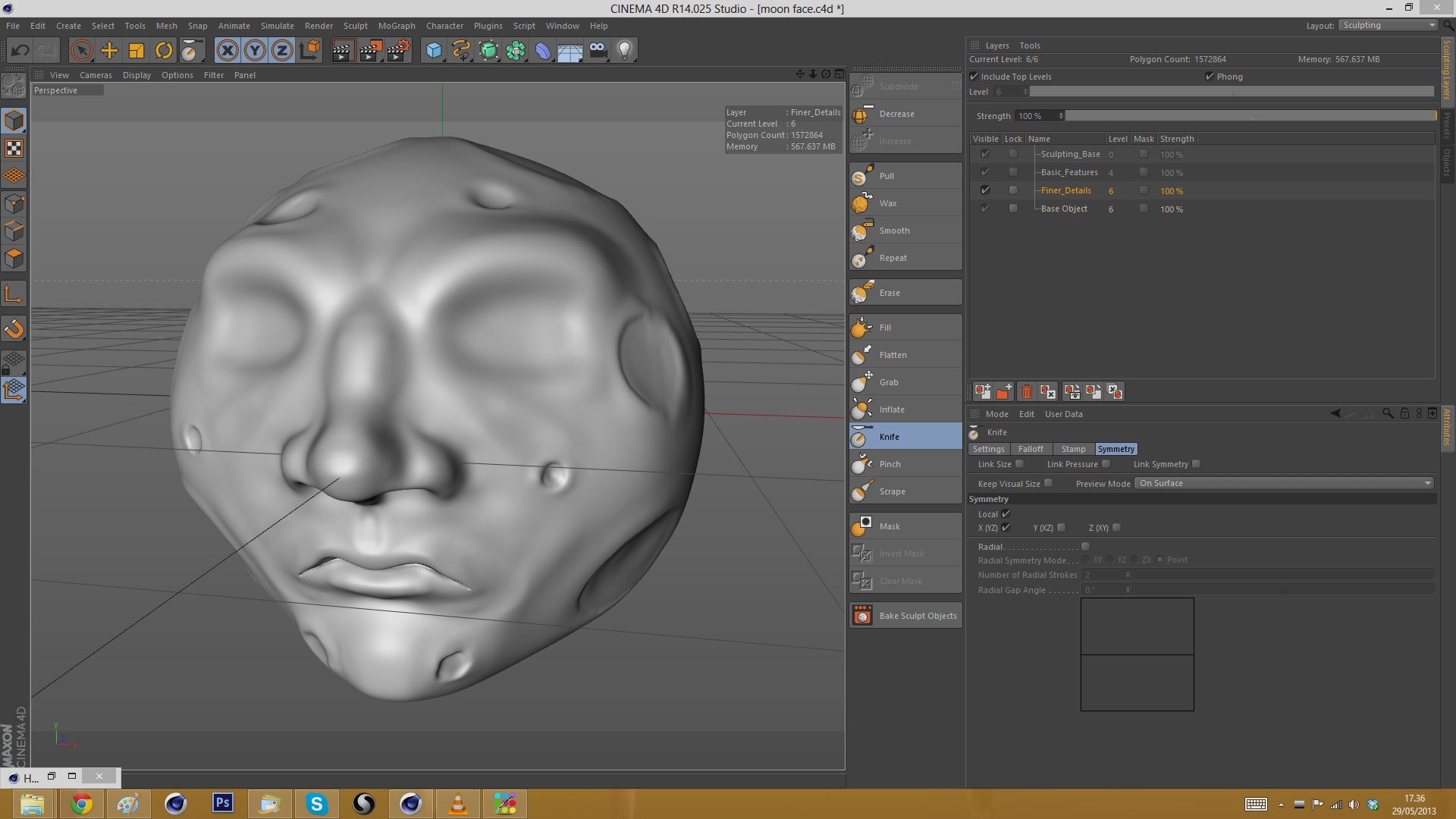Enable Y (XZ) symmetry checkbox
Image resolution: width=1456 pixels, height=819 pixels.
1062,528
